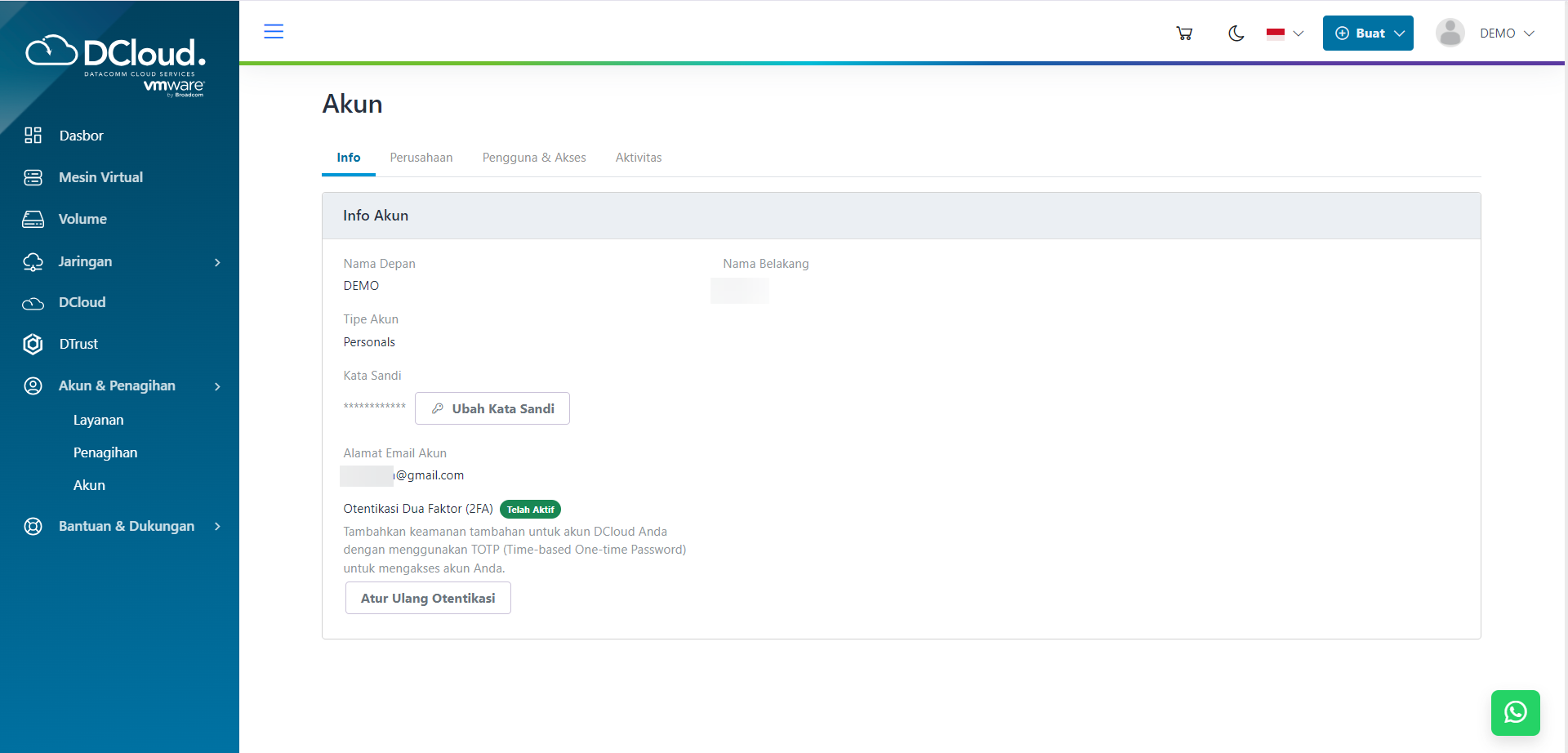Click the Ubah Kata Sandi button
The image size is (1568, 753).
tap(492, 408)
